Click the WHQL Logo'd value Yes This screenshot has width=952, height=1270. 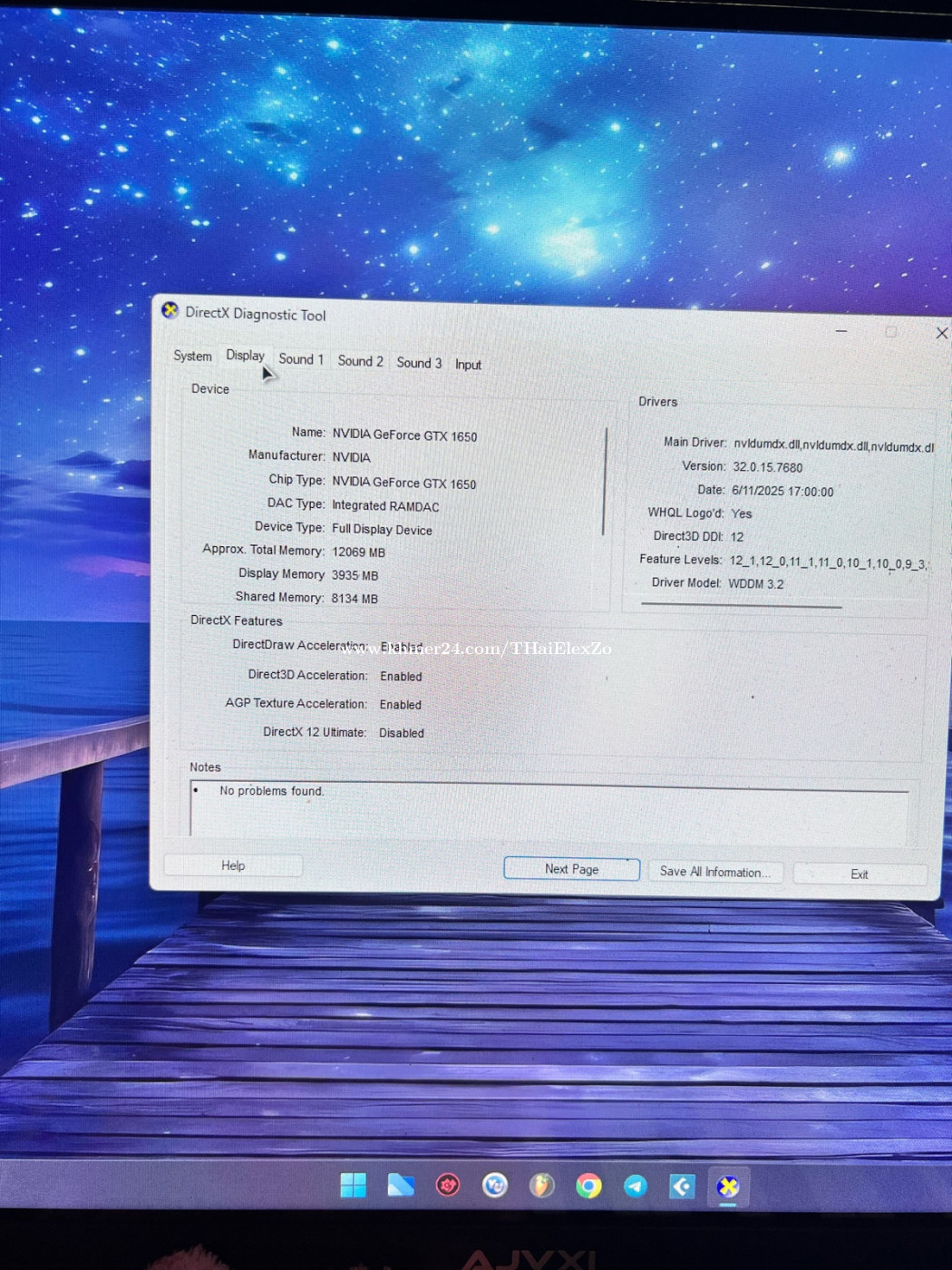(742, 513)
